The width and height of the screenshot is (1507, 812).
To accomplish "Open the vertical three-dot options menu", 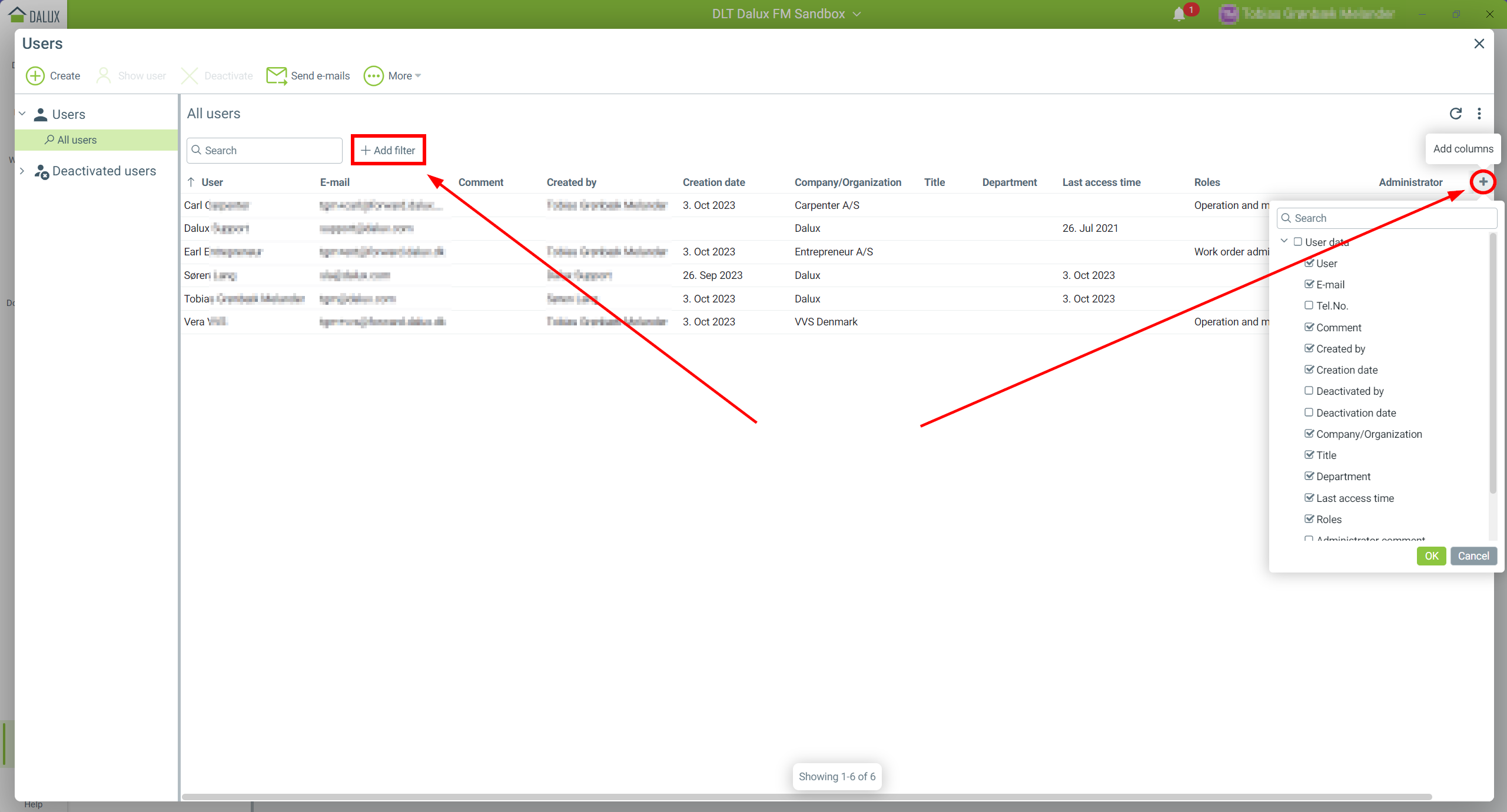I will (x=1479, y=114).
